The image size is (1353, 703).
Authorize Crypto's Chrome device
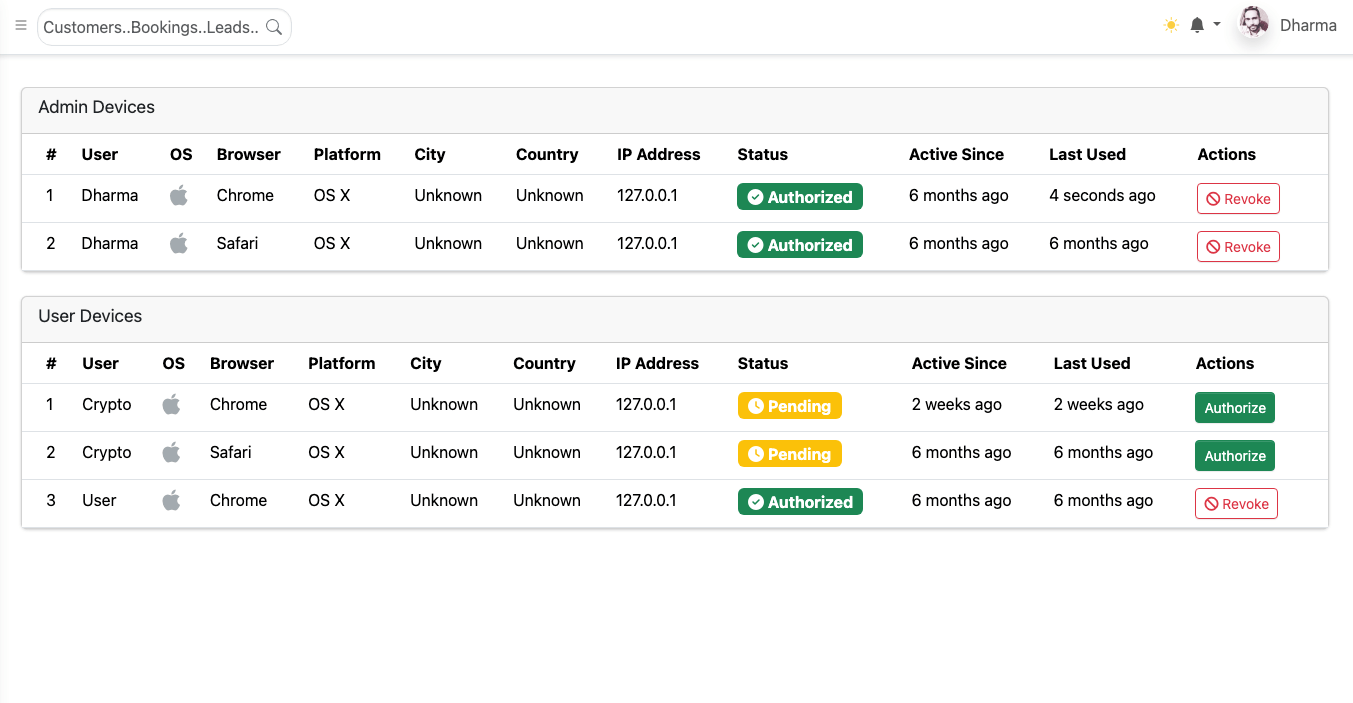tap(1235, 408)
